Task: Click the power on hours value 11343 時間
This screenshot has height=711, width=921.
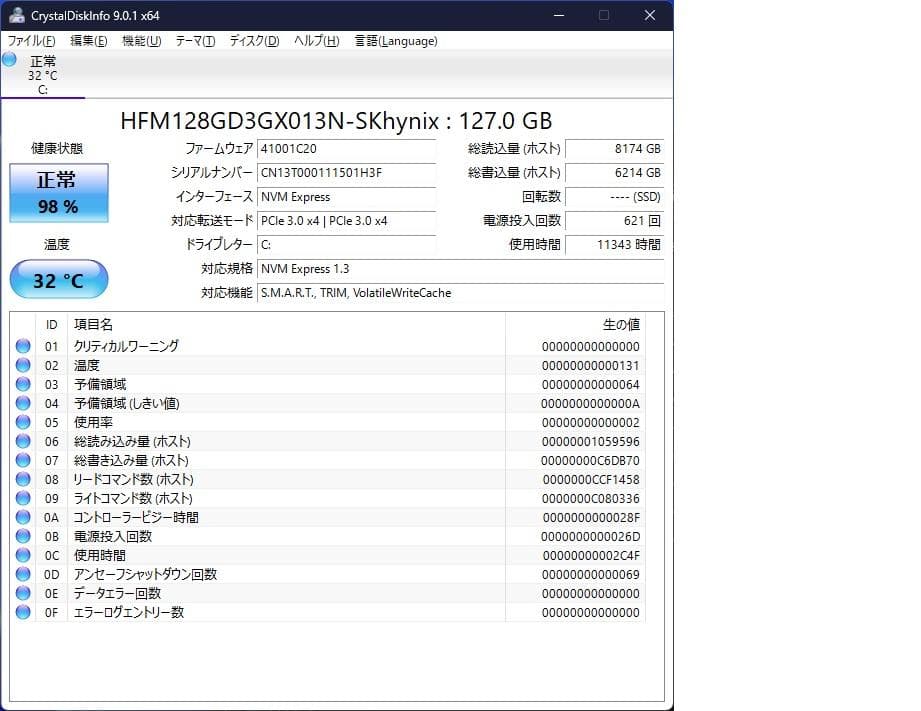Action: 614,244
